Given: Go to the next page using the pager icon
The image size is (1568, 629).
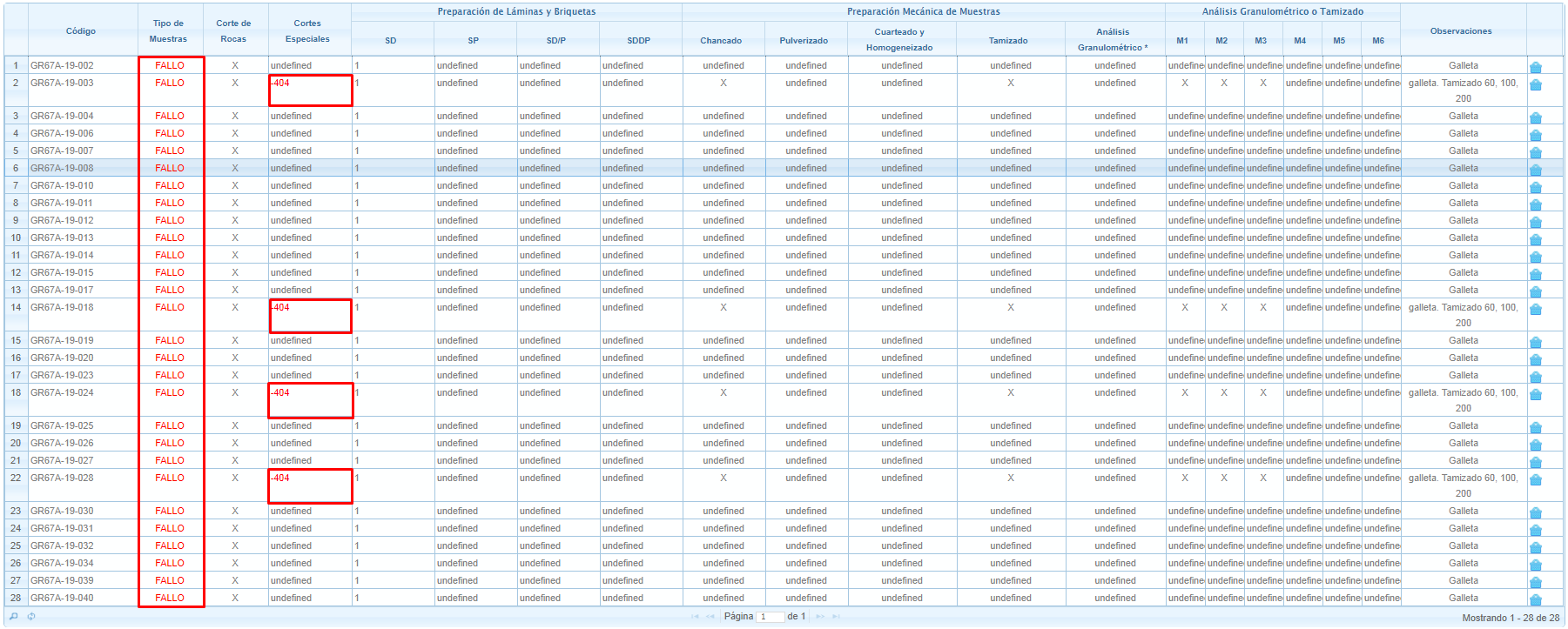Looking at the screenshot, I should pos(820,617).
